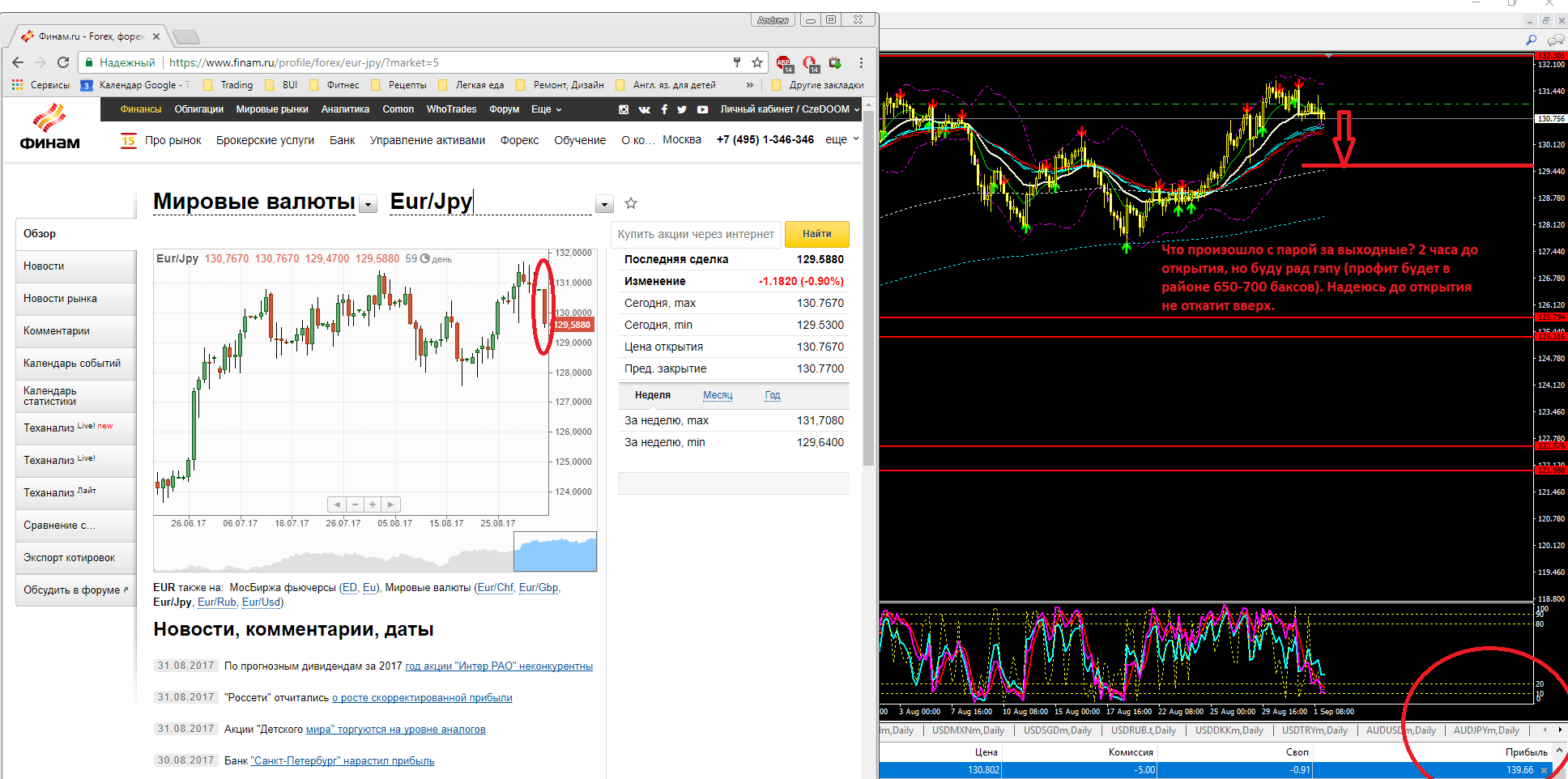Open the Chrome three-dot menu
Screen dimensions: 1568x779
coord(861,62)
